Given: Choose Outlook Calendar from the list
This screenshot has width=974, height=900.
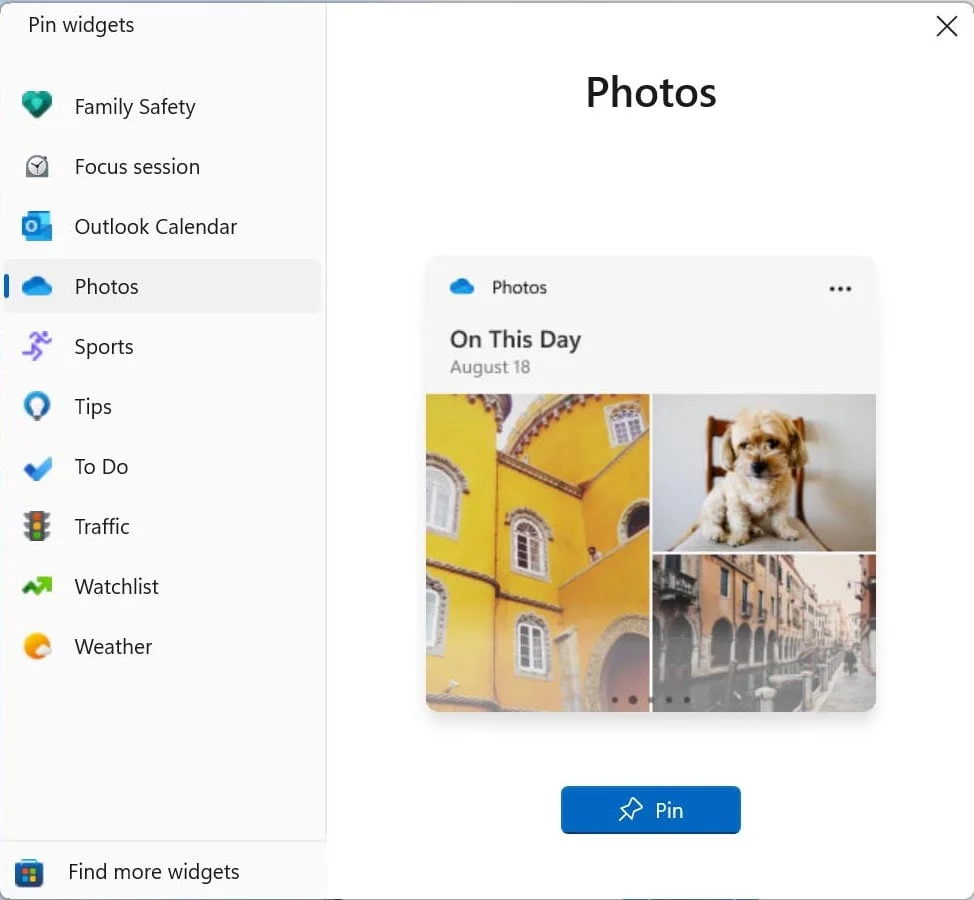Looking at the screenshot, I should (156, 227).
